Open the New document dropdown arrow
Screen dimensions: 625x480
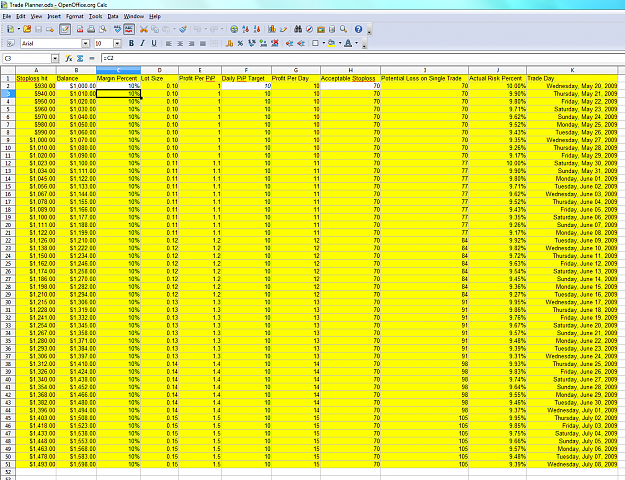[x=18, y=29]
